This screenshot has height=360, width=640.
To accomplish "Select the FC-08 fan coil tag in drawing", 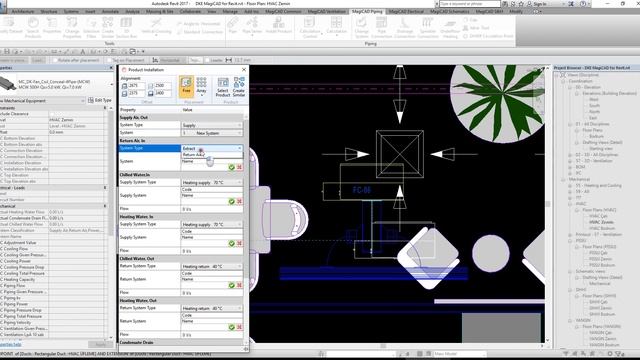I will (x=362, y=190).
